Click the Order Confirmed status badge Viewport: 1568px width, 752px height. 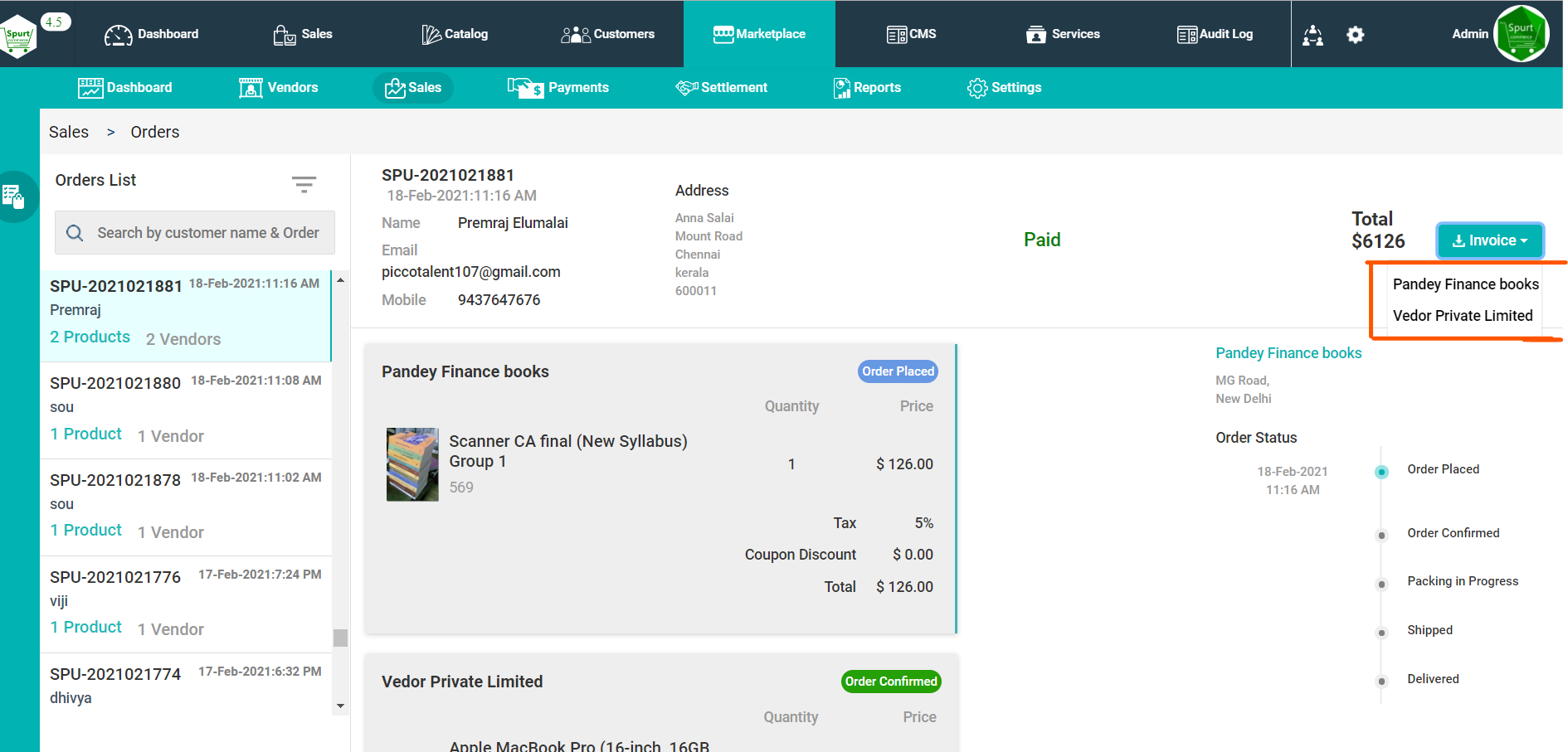891,682
